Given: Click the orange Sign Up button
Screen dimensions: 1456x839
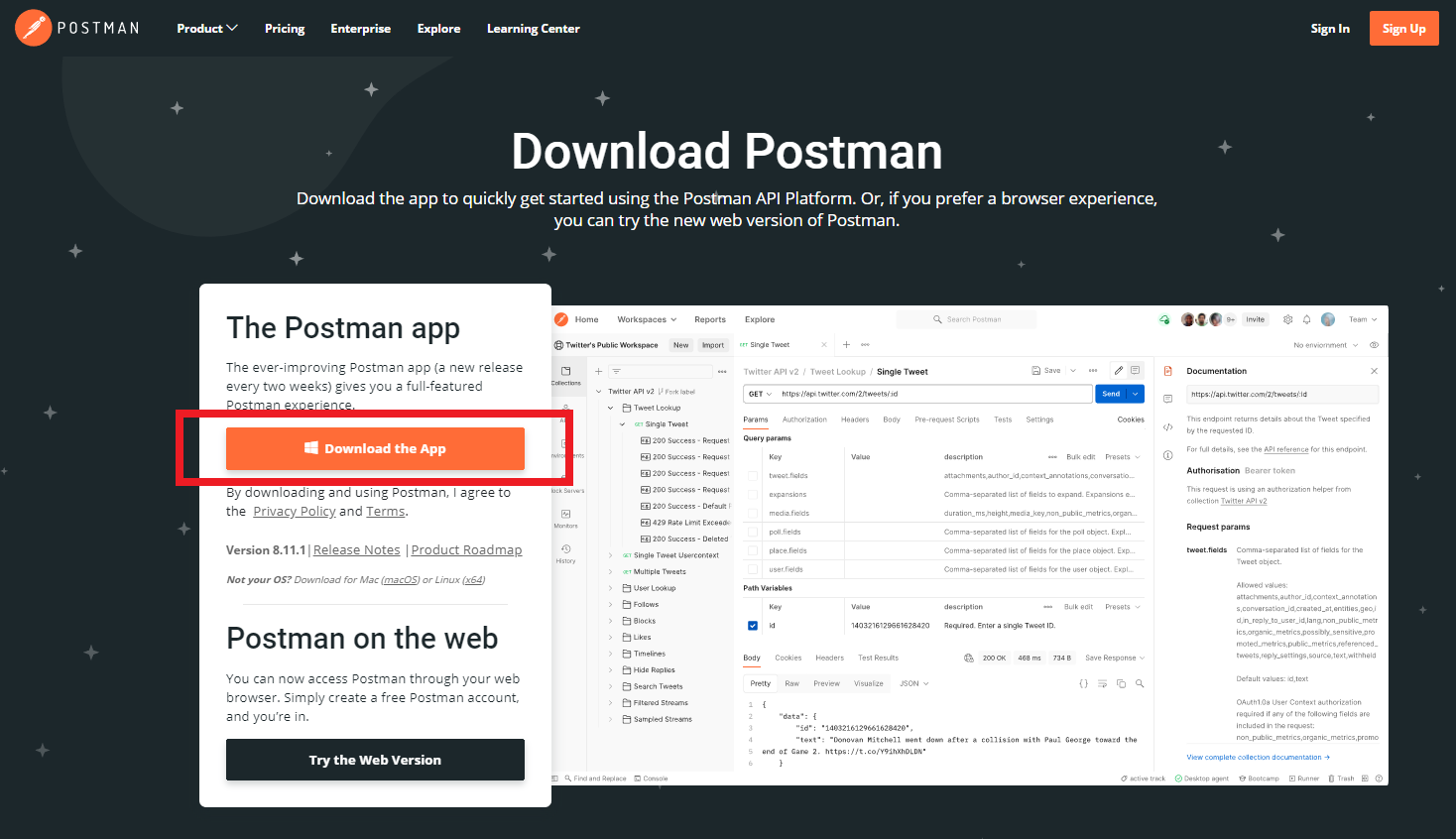Looking at the screenshot, I should coord(1403,29).
